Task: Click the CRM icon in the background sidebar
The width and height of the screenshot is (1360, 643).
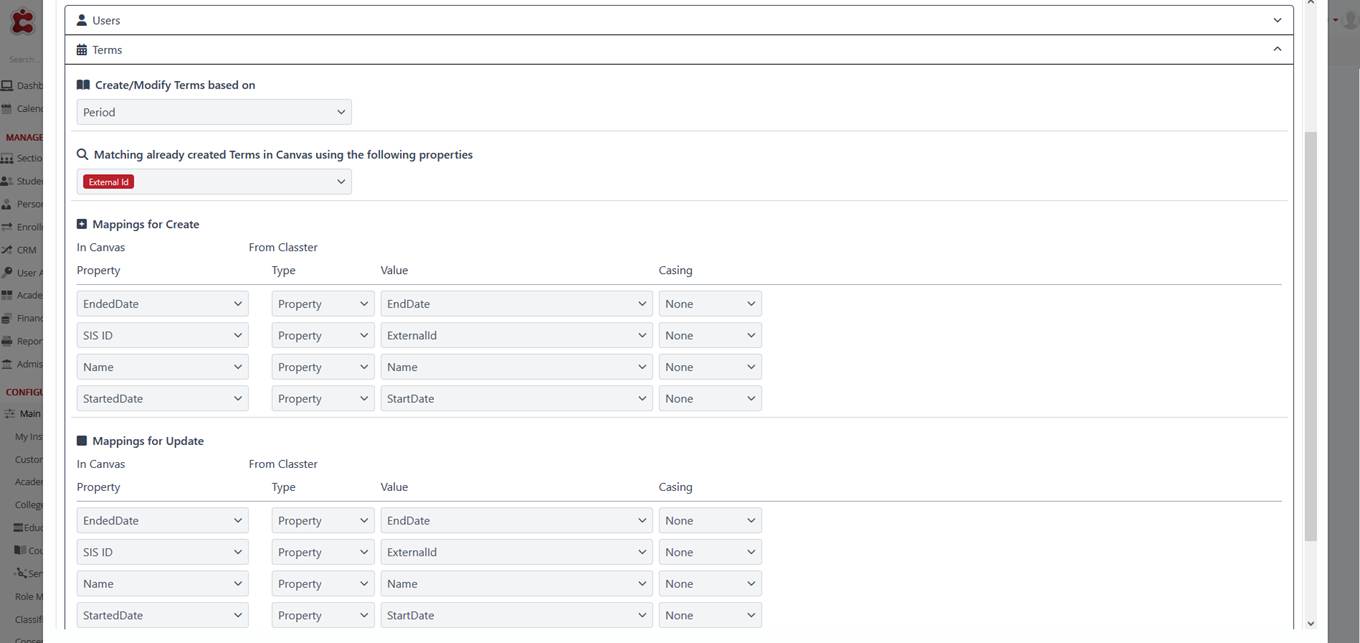Action: [7, 250]
